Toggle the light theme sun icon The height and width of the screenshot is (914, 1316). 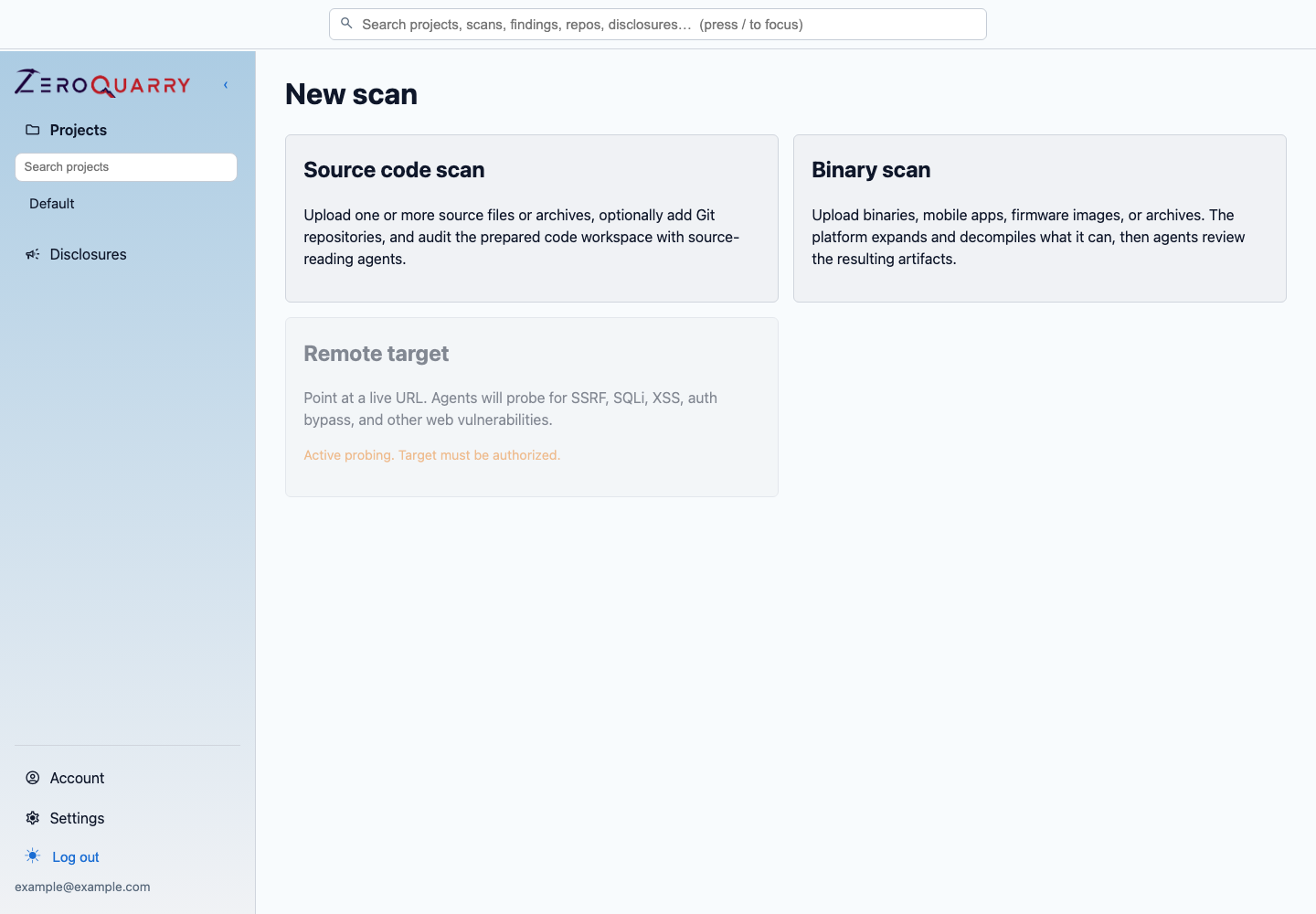pyautogui.click(x=33, y=856)
